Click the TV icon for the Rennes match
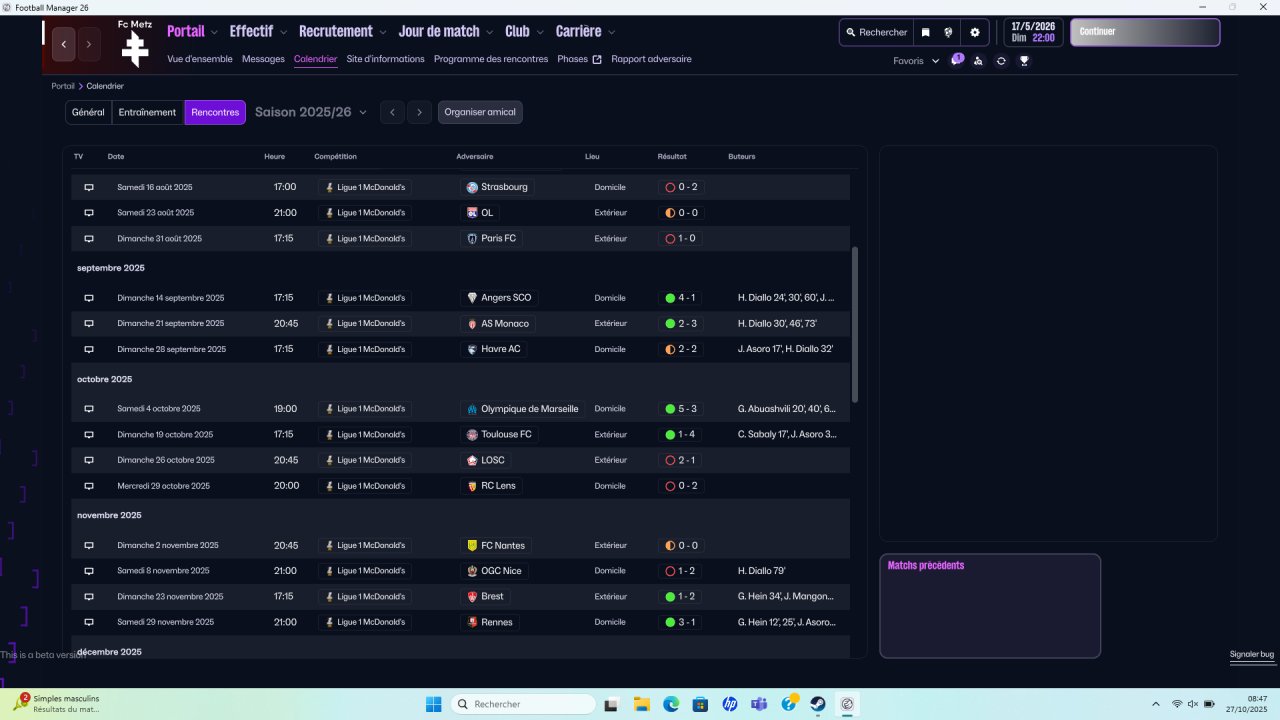Viewport: 1280px width, 720px height. [x=88, y=622]
